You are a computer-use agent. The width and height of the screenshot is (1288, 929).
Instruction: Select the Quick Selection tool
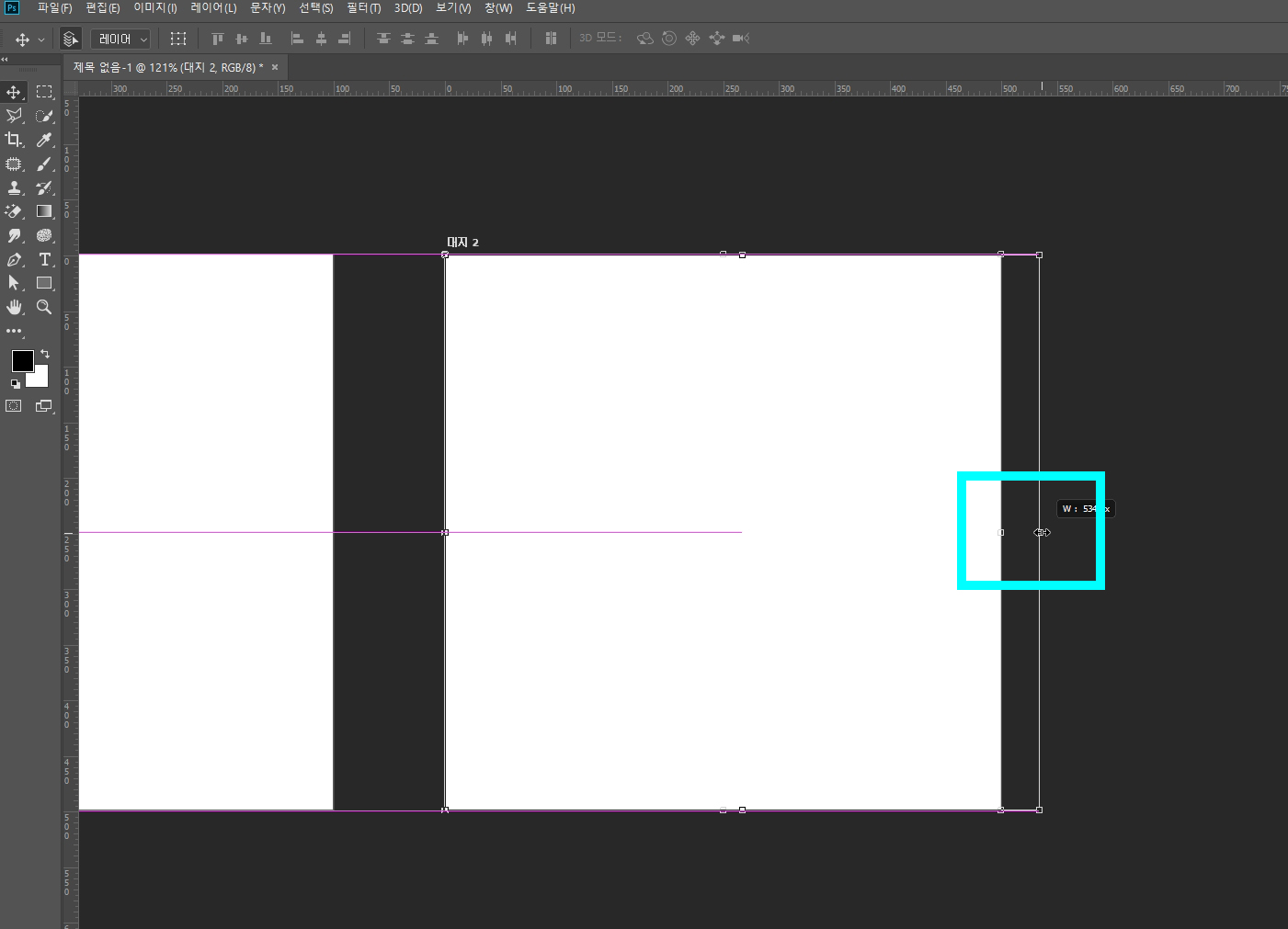(44, 116)
